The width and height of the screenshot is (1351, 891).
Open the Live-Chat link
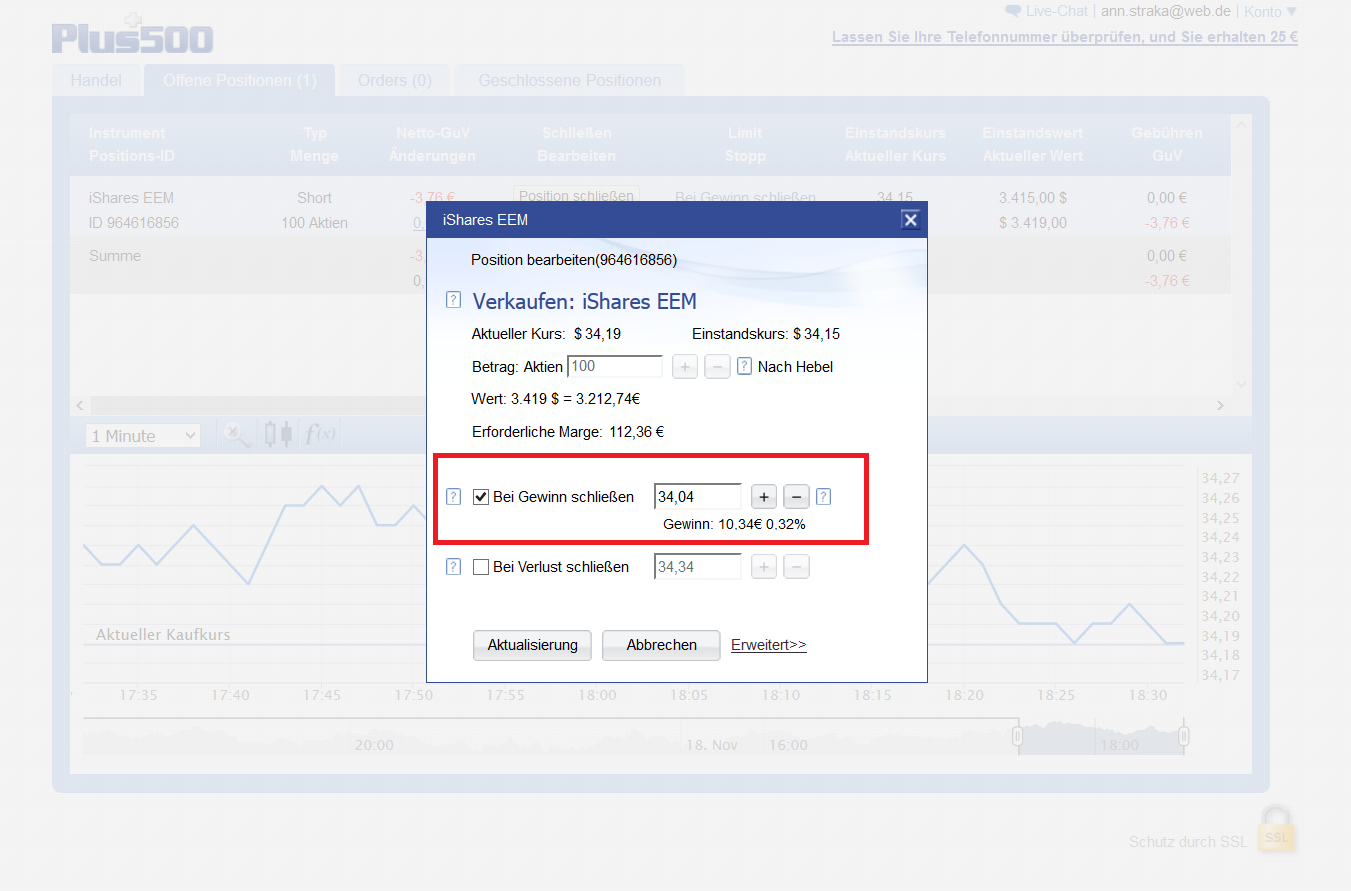tap(1047, 11)
